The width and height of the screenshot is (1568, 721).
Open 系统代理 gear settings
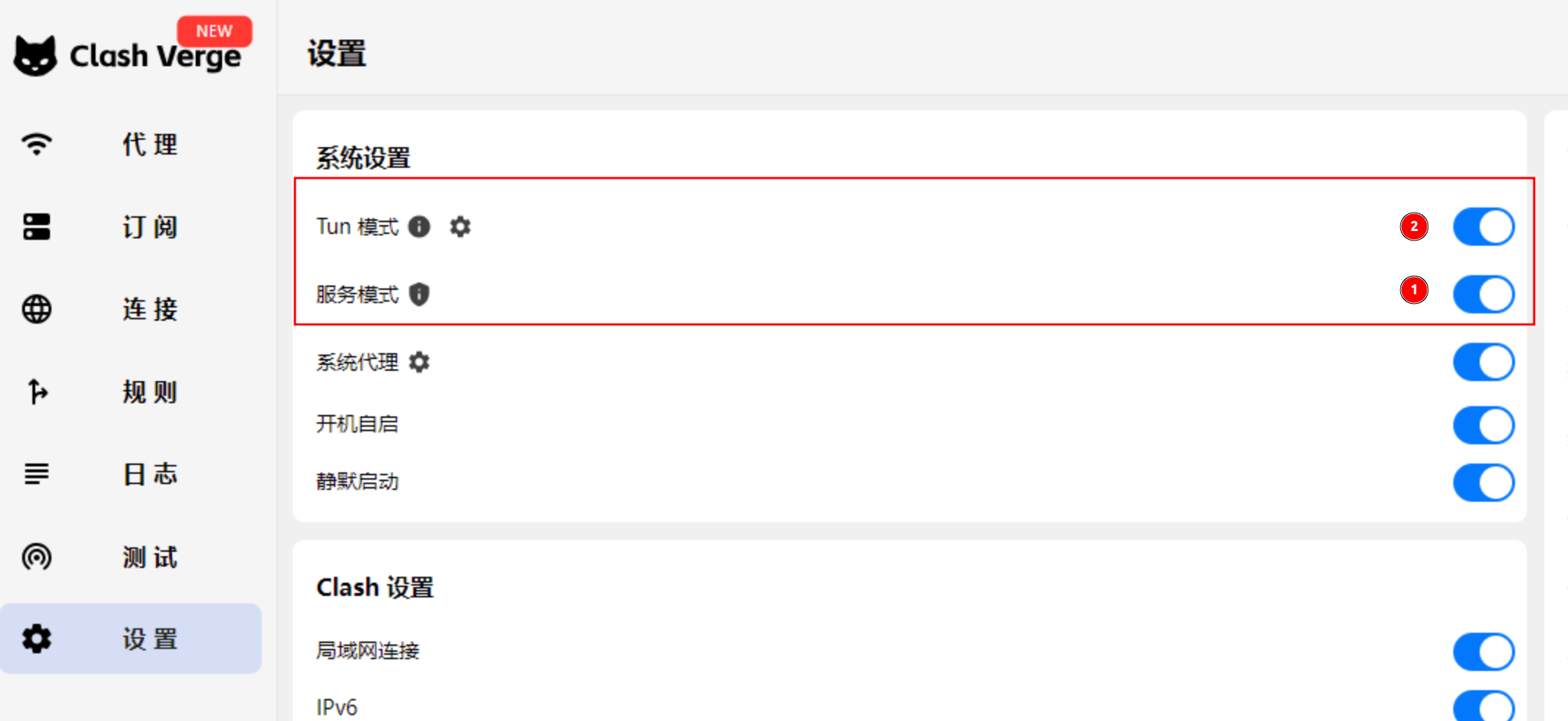[x=419, y=362]
